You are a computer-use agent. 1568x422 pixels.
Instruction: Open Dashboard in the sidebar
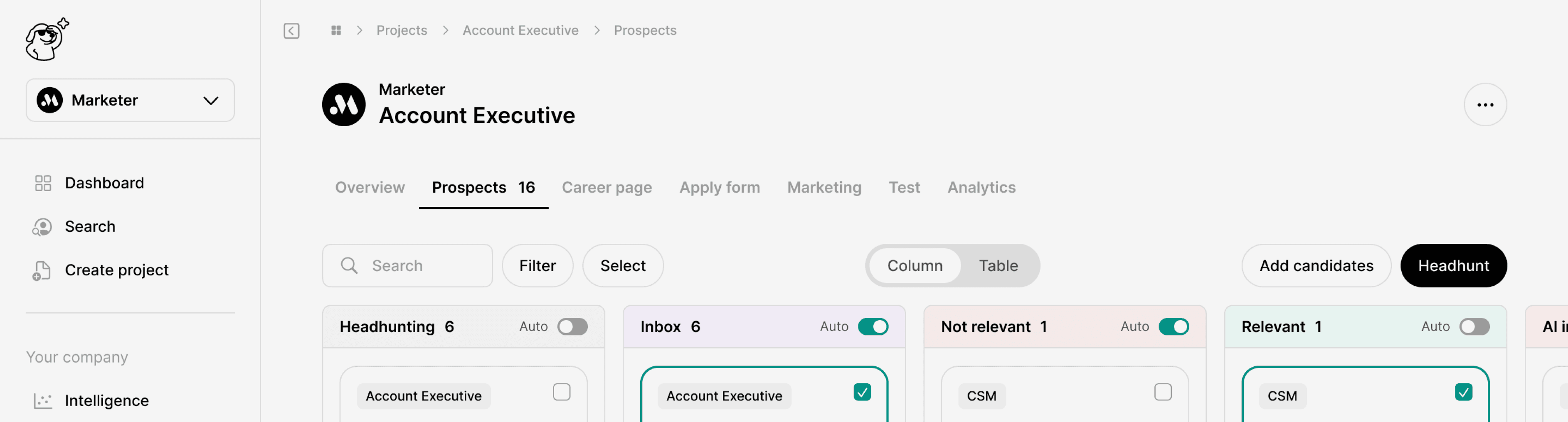pyautogui.click(x=105, y=183)
